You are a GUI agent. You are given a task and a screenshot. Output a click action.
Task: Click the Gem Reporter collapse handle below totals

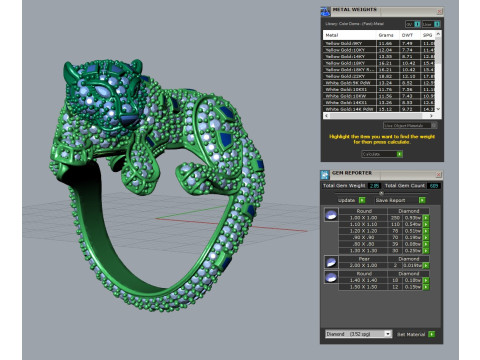click(381, 193)
